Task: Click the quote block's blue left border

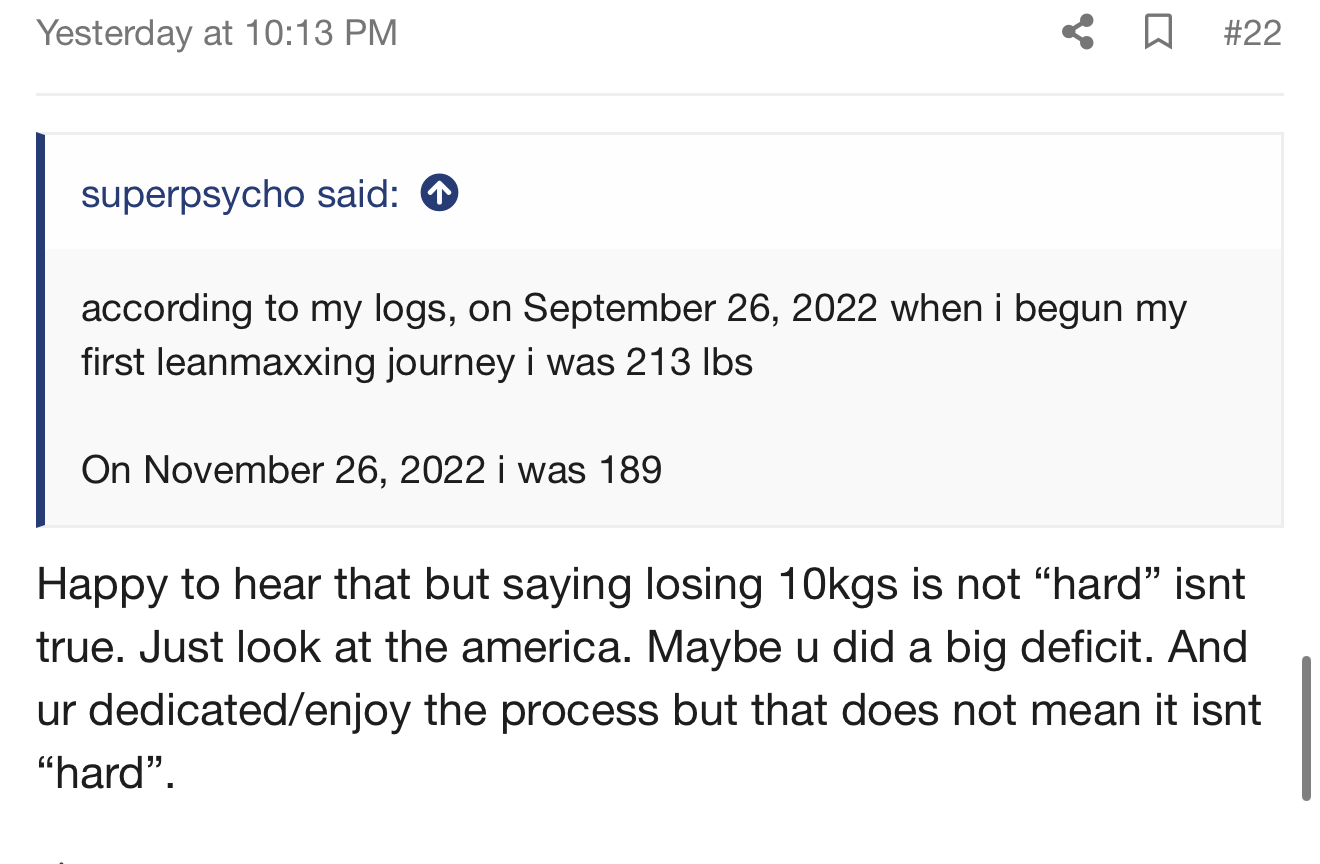Action: click(x=41, y=330)
